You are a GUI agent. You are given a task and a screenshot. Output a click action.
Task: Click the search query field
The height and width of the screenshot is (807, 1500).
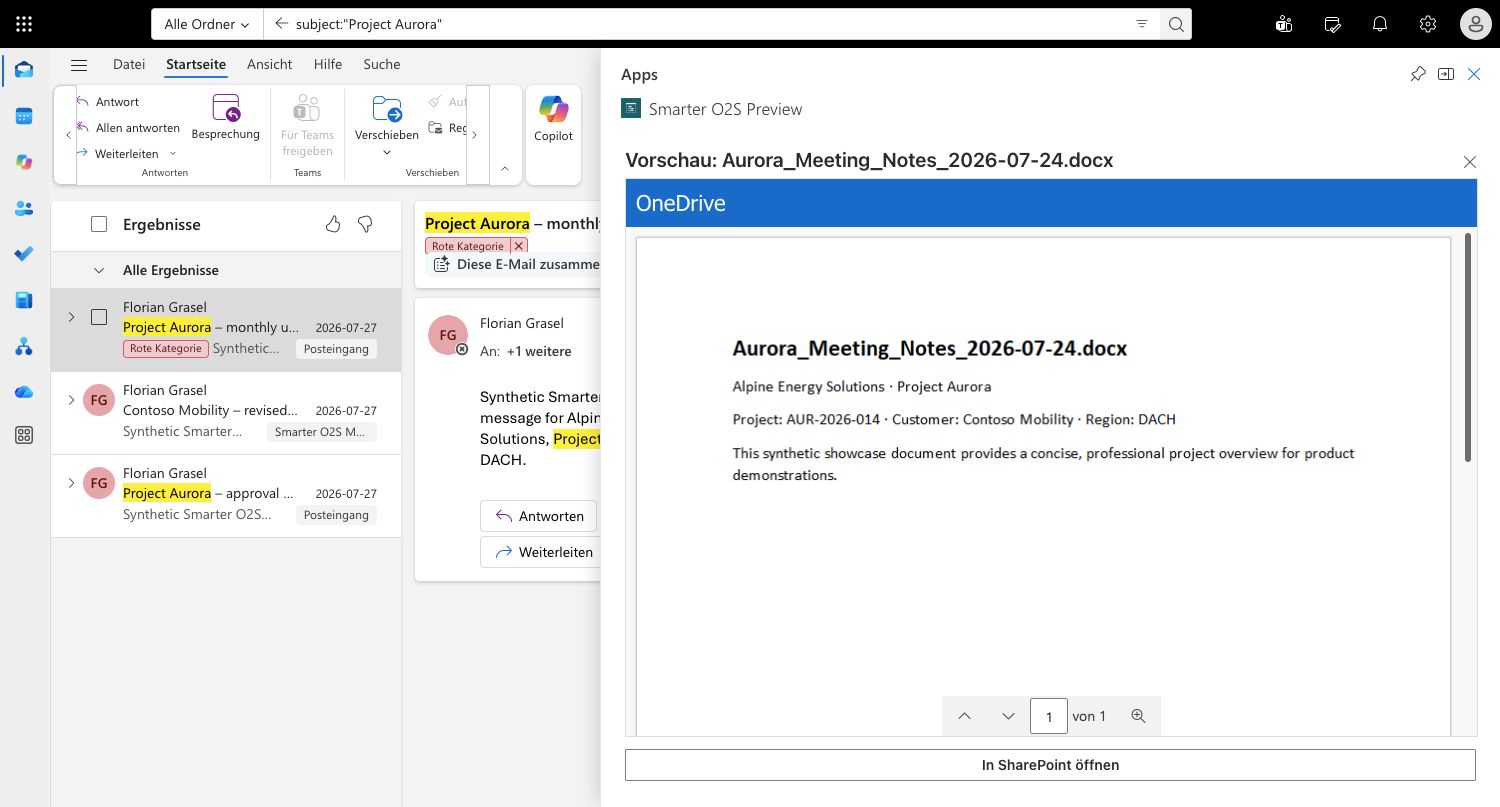click(x=708, y=24)
